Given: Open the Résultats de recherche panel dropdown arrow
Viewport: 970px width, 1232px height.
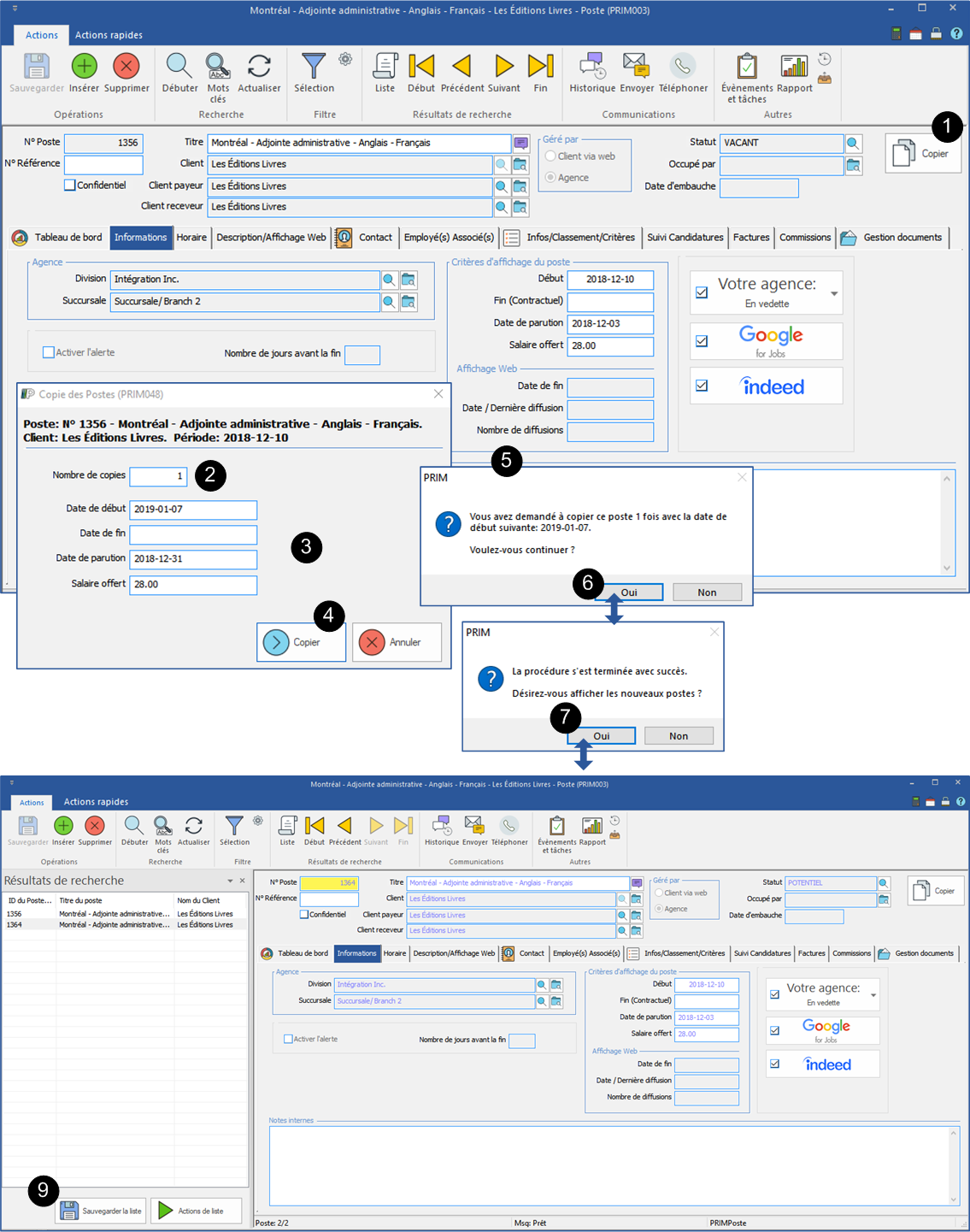Looking at the screenshot, I should click(230, 881).
